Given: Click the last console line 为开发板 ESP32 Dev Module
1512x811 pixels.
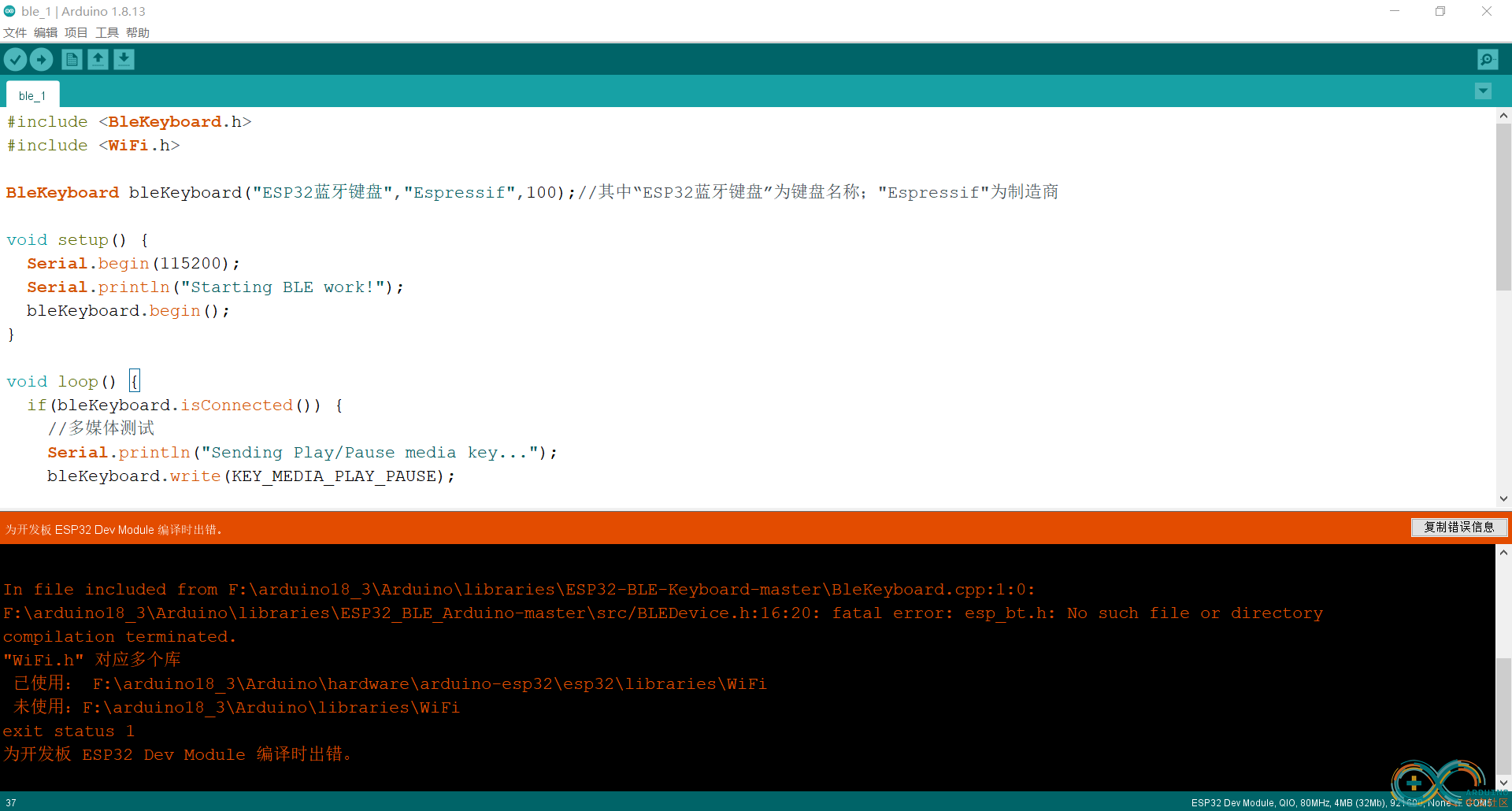Looking at the screenshot, I should pos(178,754).
